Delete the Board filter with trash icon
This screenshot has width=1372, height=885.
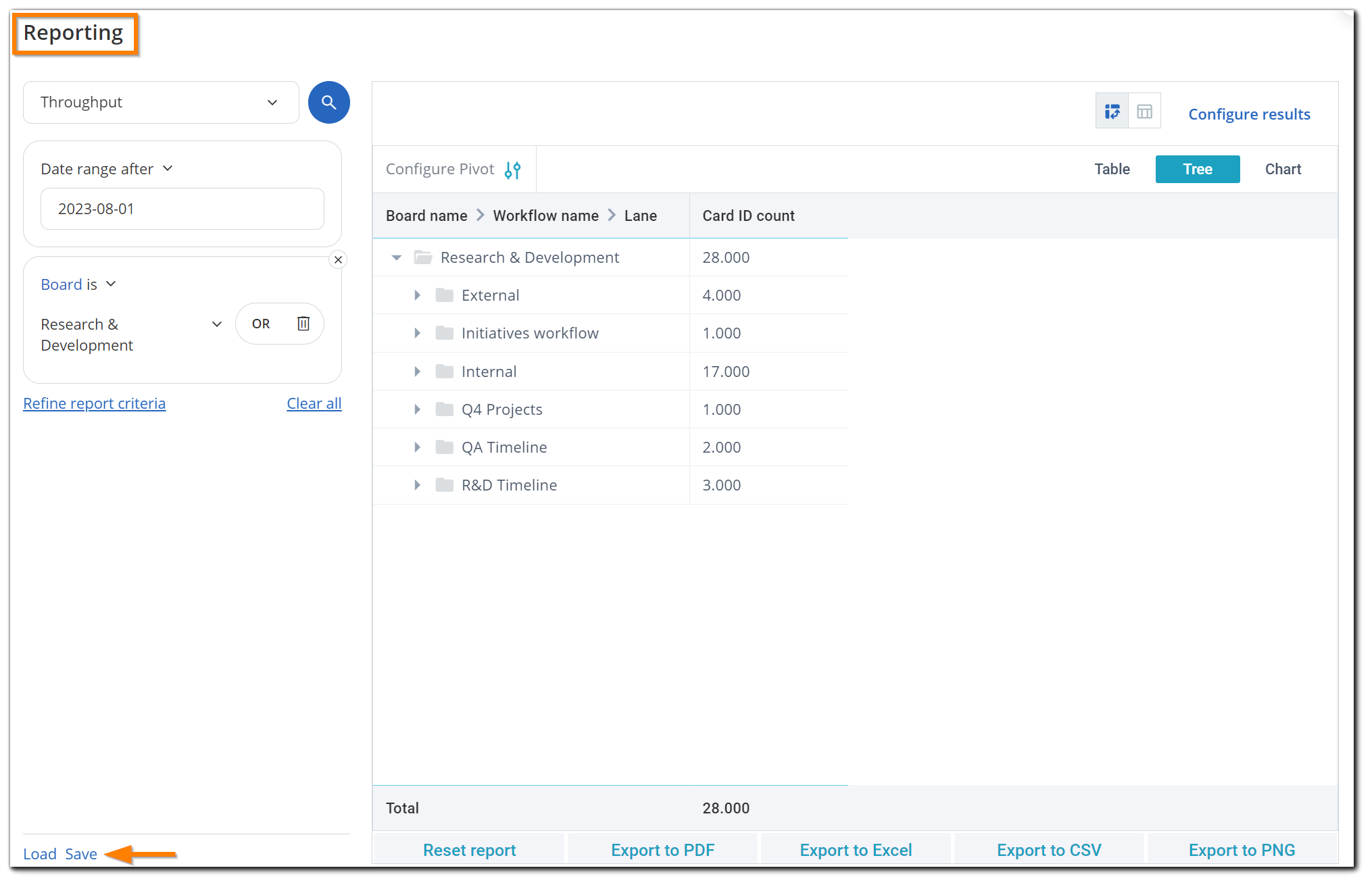[303, 324]
